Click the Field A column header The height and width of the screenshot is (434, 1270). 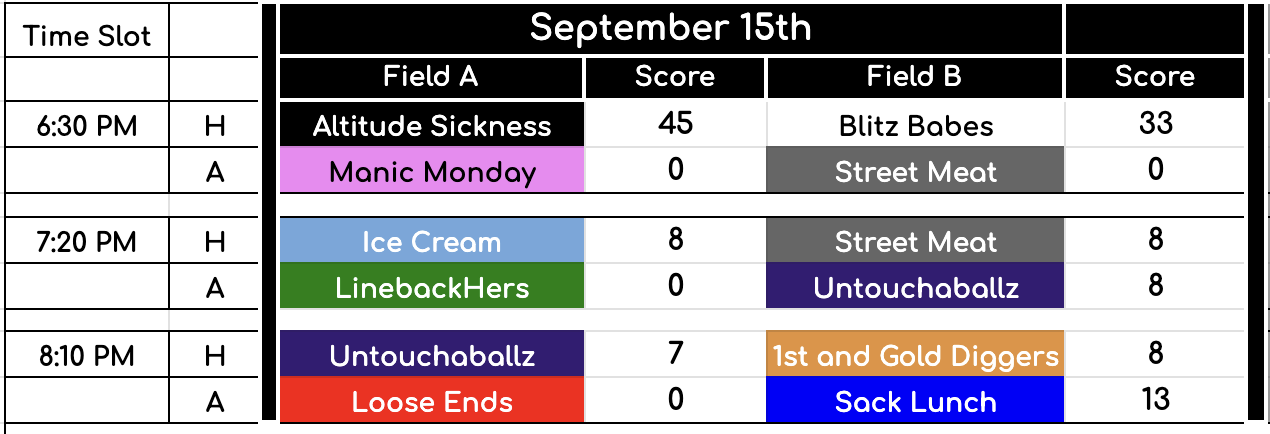[431, 77]
